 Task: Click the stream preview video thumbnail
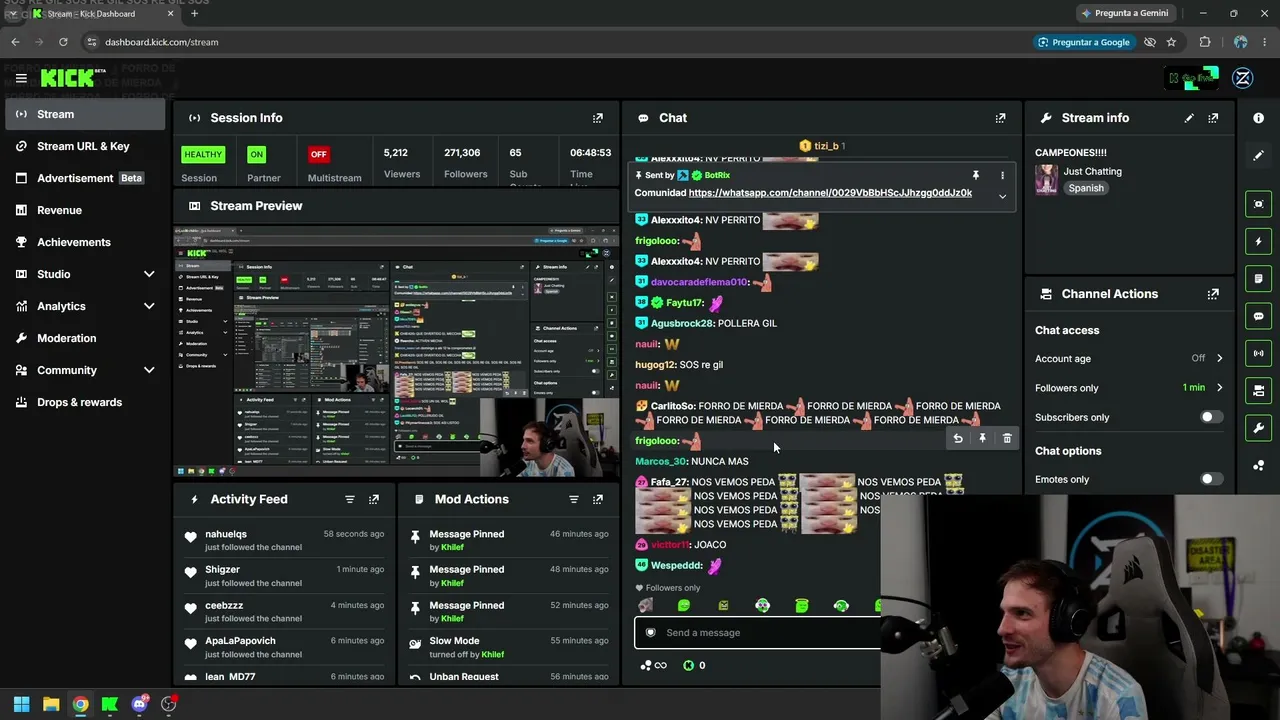[396, 351]
